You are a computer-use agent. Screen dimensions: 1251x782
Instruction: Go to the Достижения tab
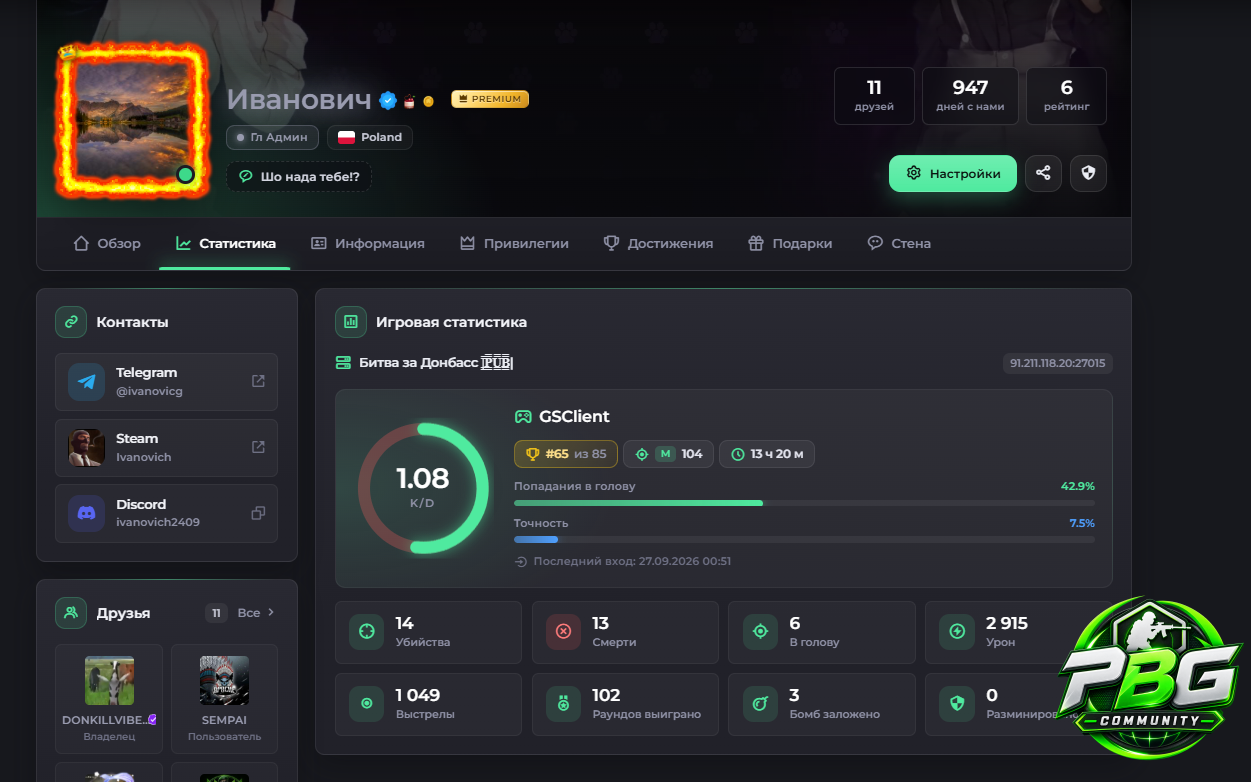tap(658, 243)
